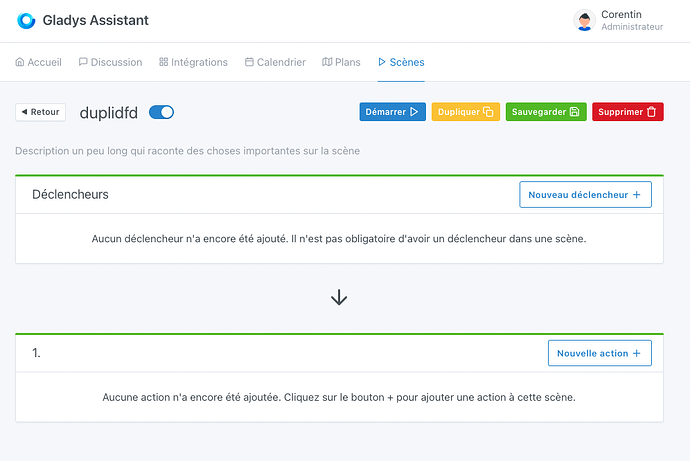Viewport: 690px width, 461px height.
Task: Click the scene description text
Action: click(x=187, y=151)
